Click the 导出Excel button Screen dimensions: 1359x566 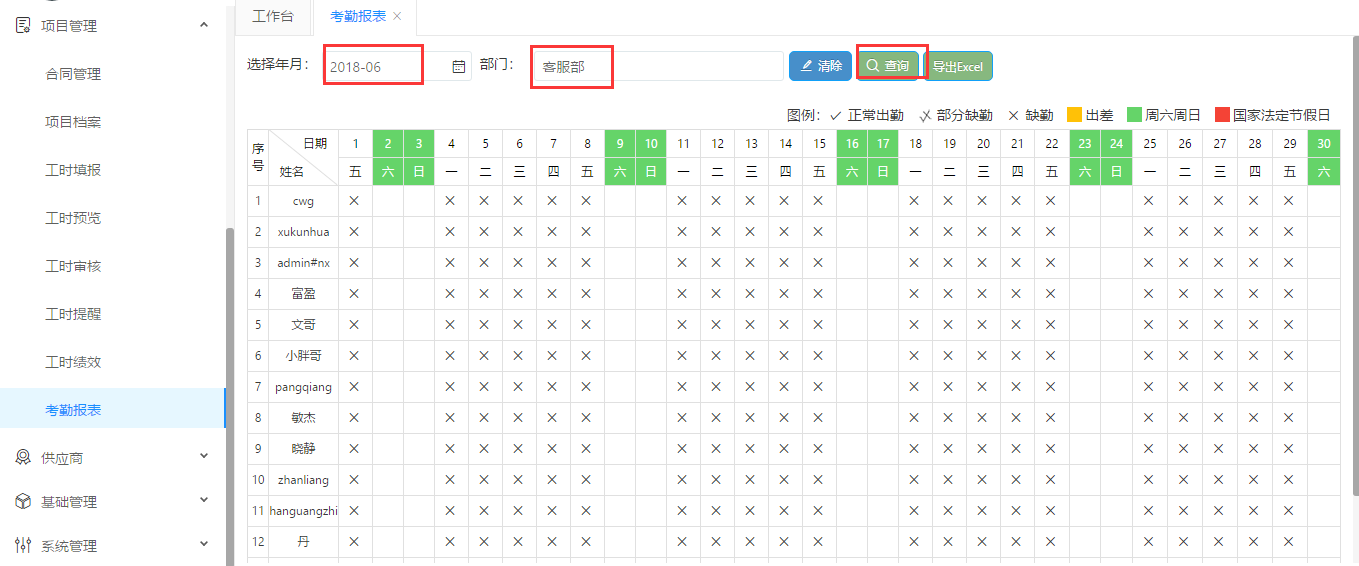(x=958, y=67)
